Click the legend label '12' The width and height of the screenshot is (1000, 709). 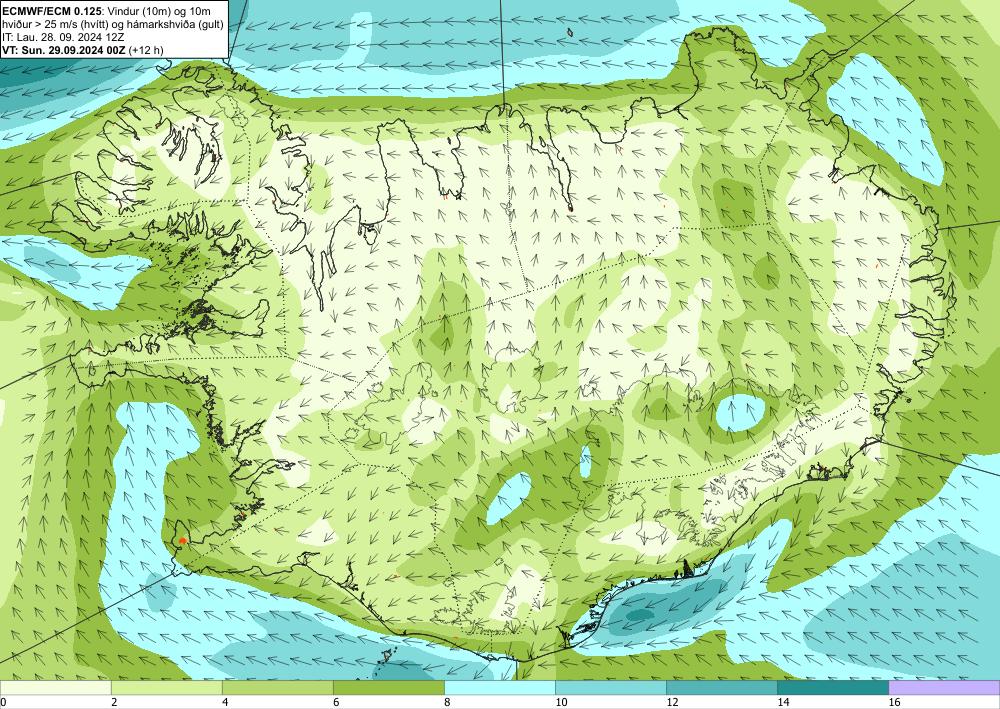click(672, 702)
